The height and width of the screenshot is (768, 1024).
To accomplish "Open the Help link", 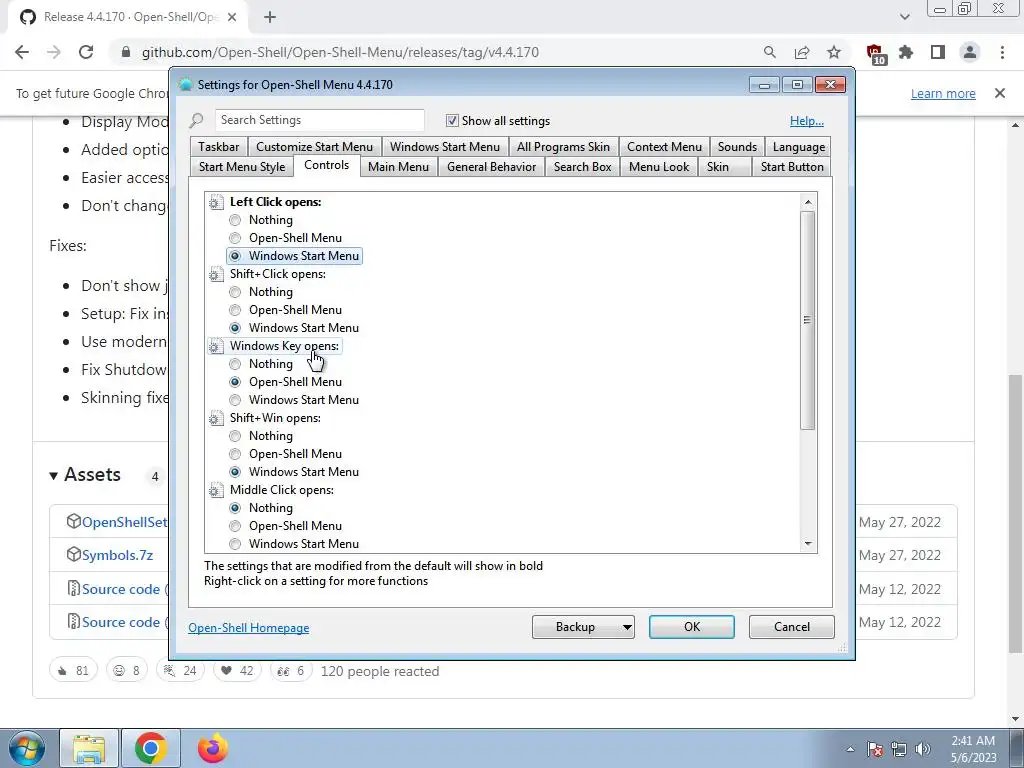I will (807, 121).
